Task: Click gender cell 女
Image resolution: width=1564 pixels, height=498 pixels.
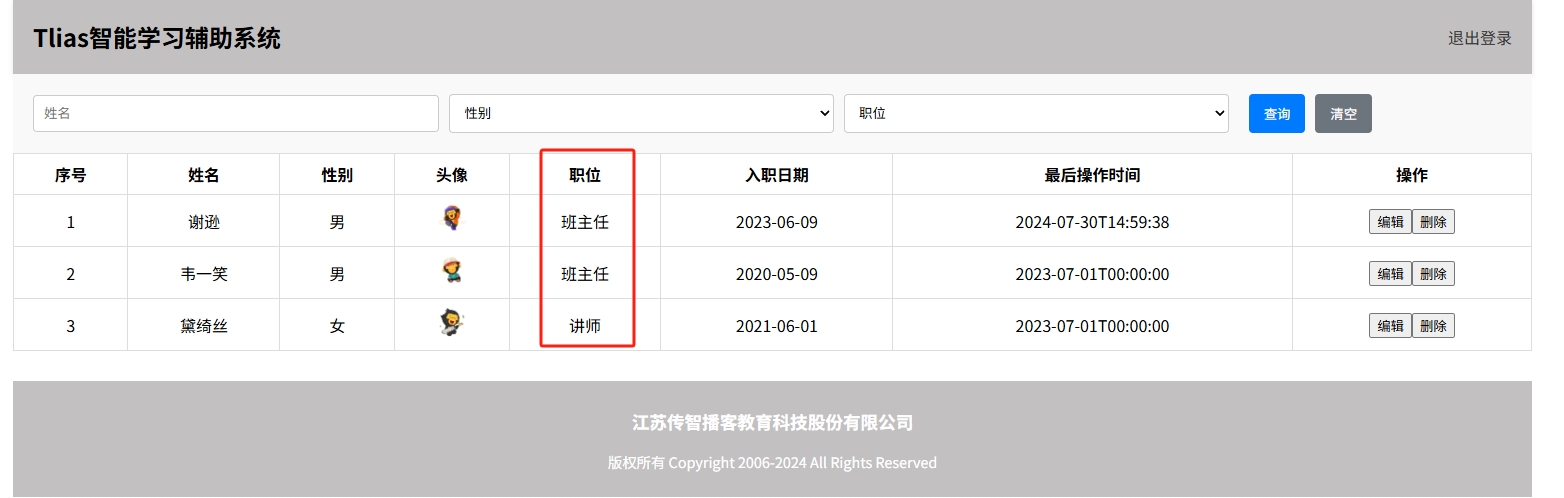Action: (x=337, y=326)
